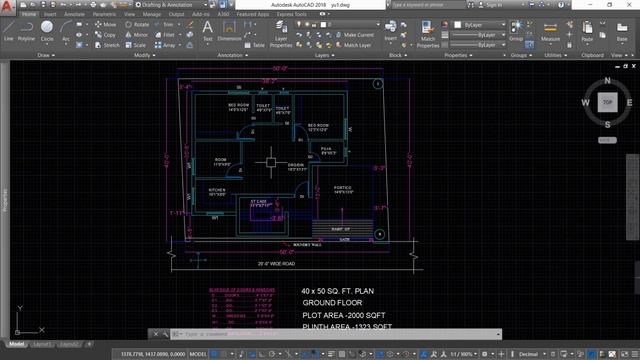The width and height of the screenshot is (640, 360).
Task: Click the Array tool
Action: (x=165, y=45)
